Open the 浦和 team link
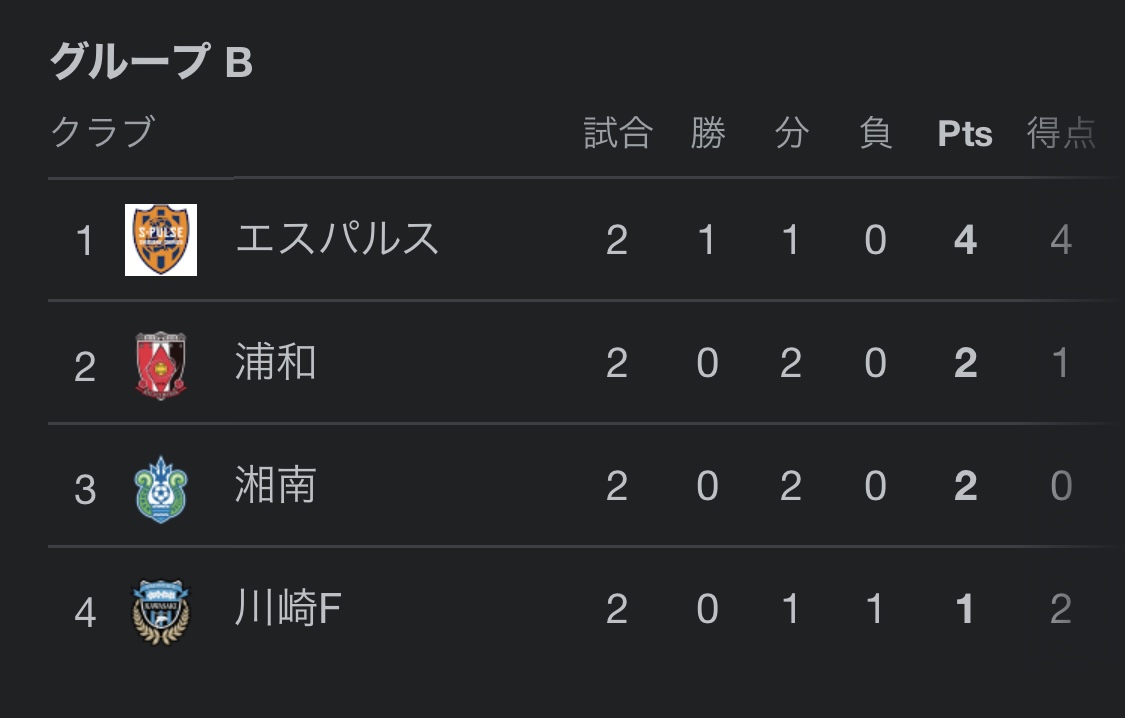The width and height of the screenshot is (1125, 718). tap(275, 363)
